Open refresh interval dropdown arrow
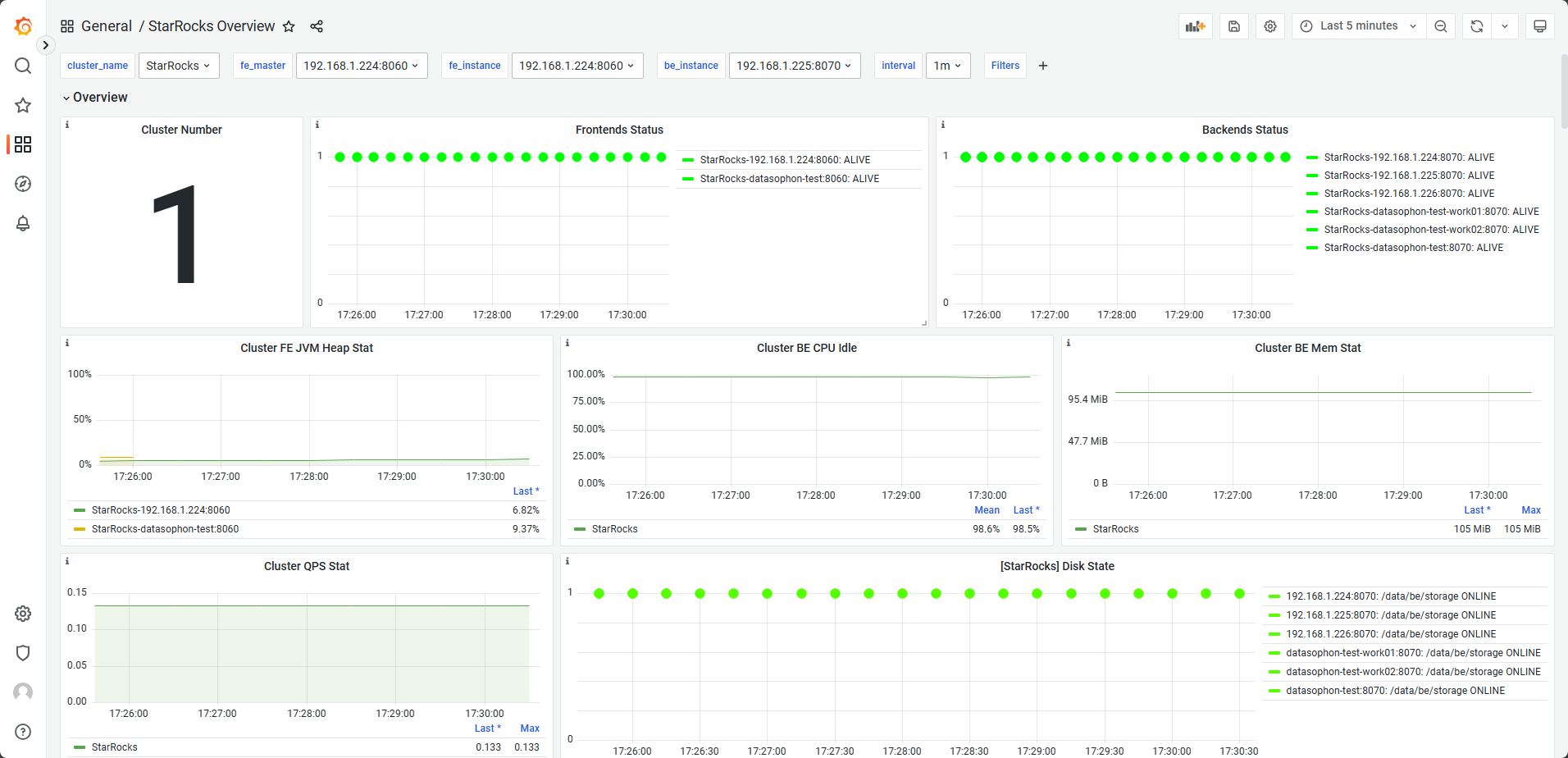This screenshot has width=1568, height=758. pos(1505,26)
